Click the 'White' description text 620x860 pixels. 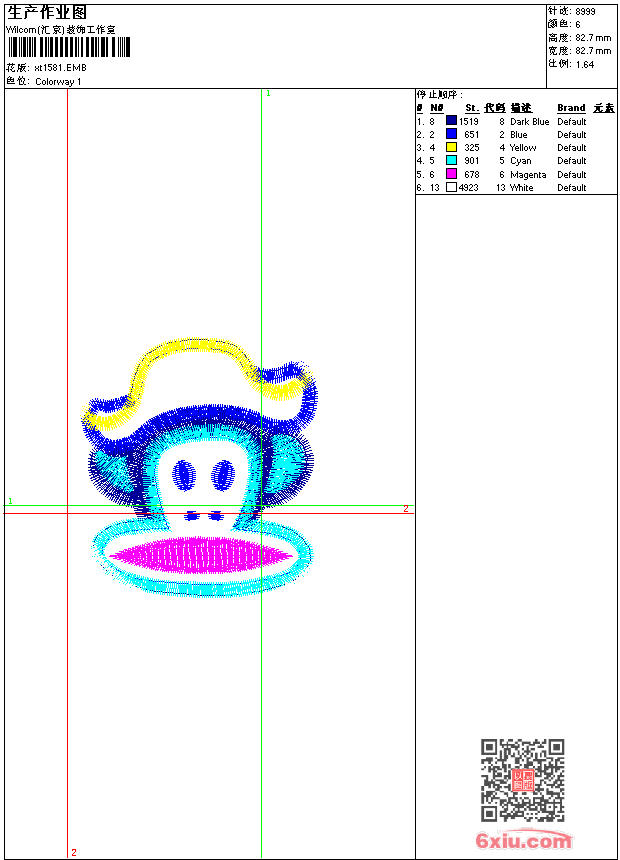521,188
